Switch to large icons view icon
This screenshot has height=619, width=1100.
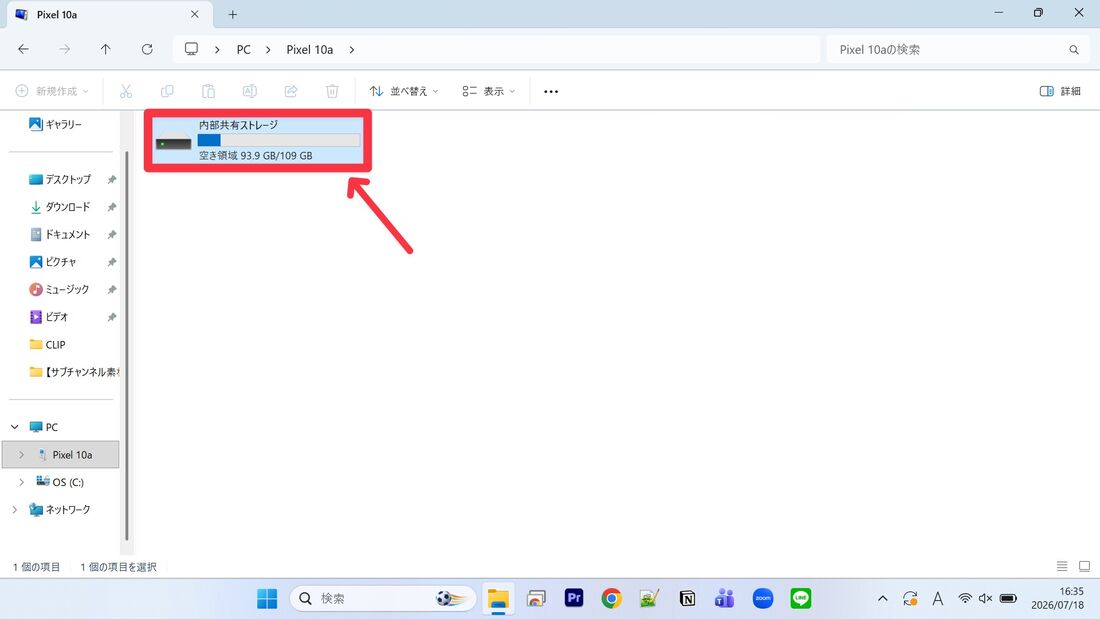(1084, 566)
